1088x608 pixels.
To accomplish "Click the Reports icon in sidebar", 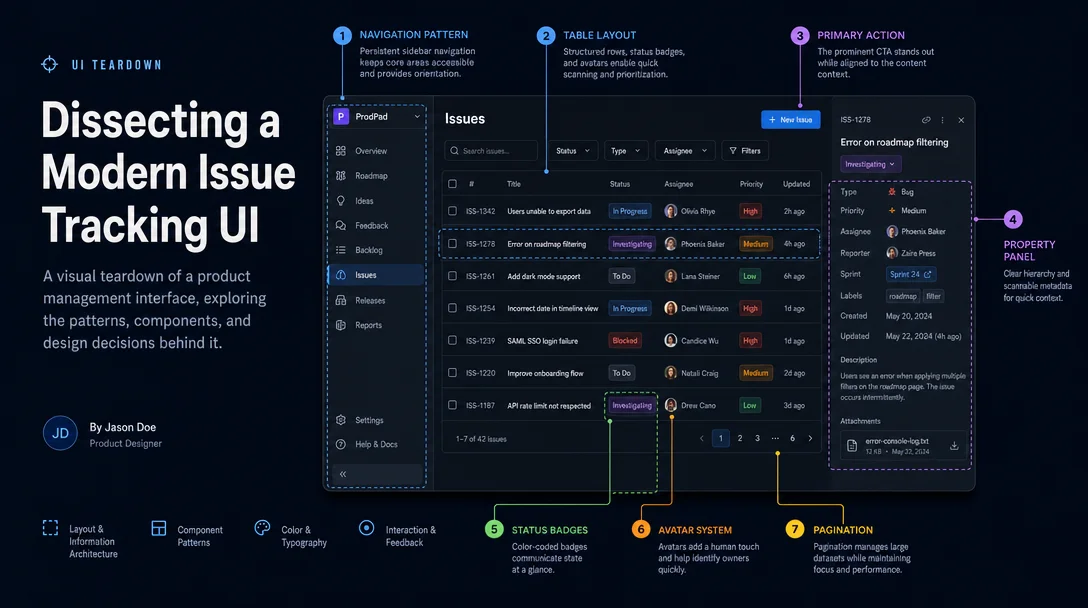I will (x=341, y=325).
